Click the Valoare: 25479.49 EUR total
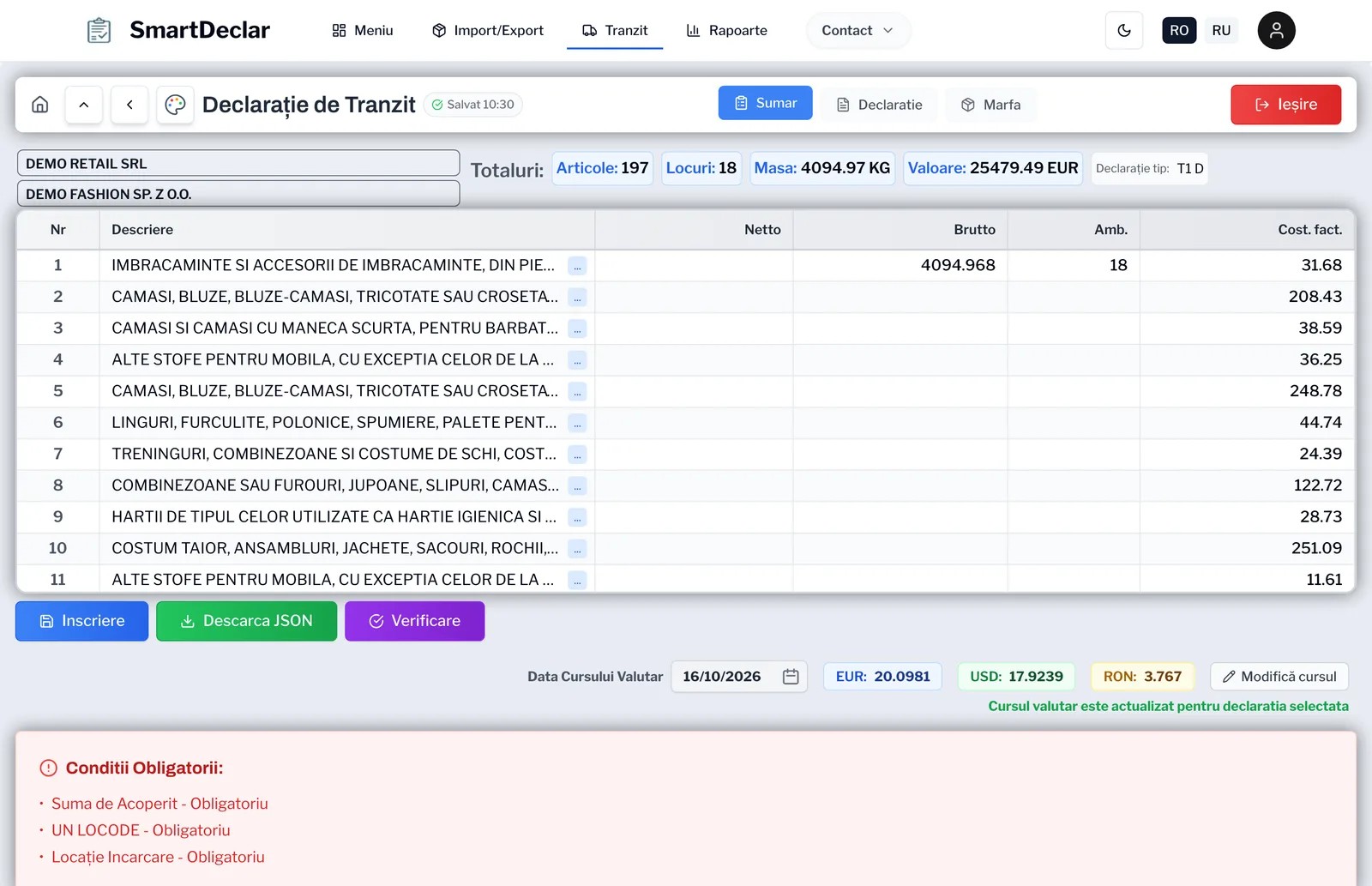1372x886 pixels. pyautogui.click(x=993, y=168)
